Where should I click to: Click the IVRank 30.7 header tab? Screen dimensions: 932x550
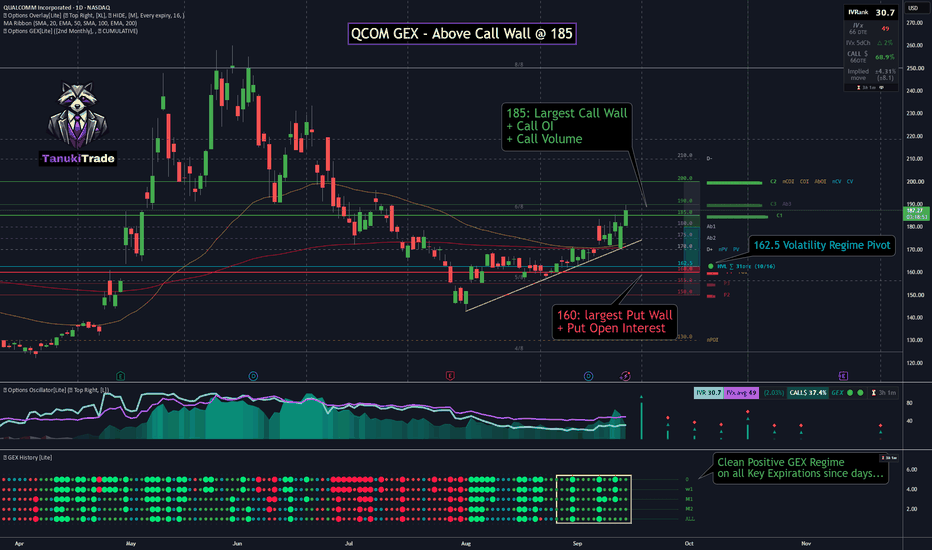(x=871, y=12)
